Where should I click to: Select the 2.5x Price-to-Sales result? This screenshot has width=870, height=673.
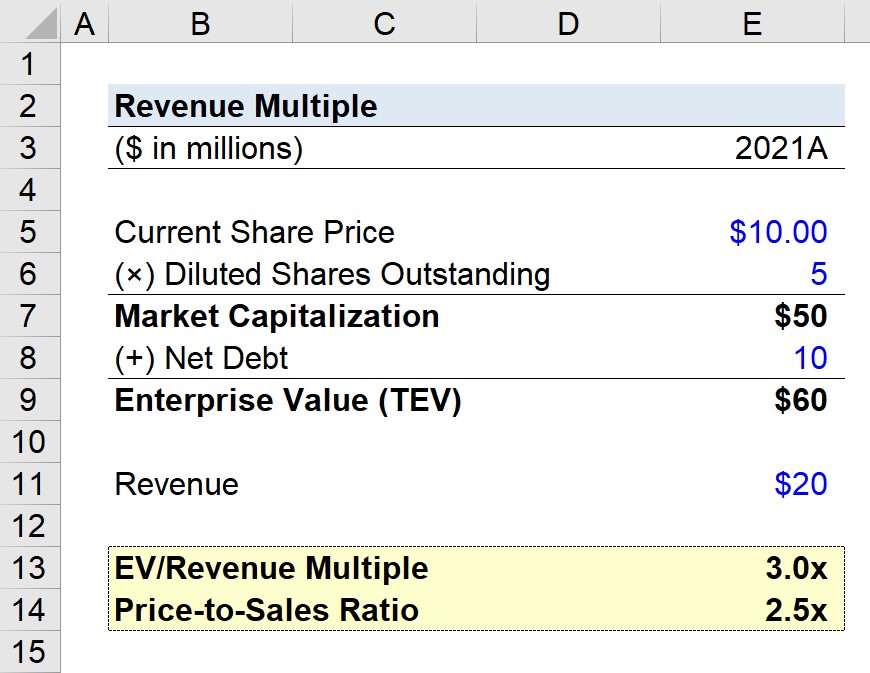click(752, 610)
